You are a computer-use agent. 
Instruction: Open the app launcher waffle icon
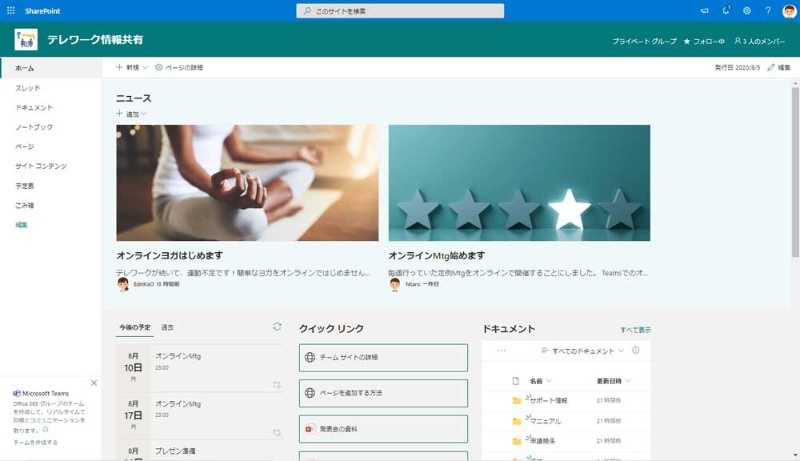point(11,11)
